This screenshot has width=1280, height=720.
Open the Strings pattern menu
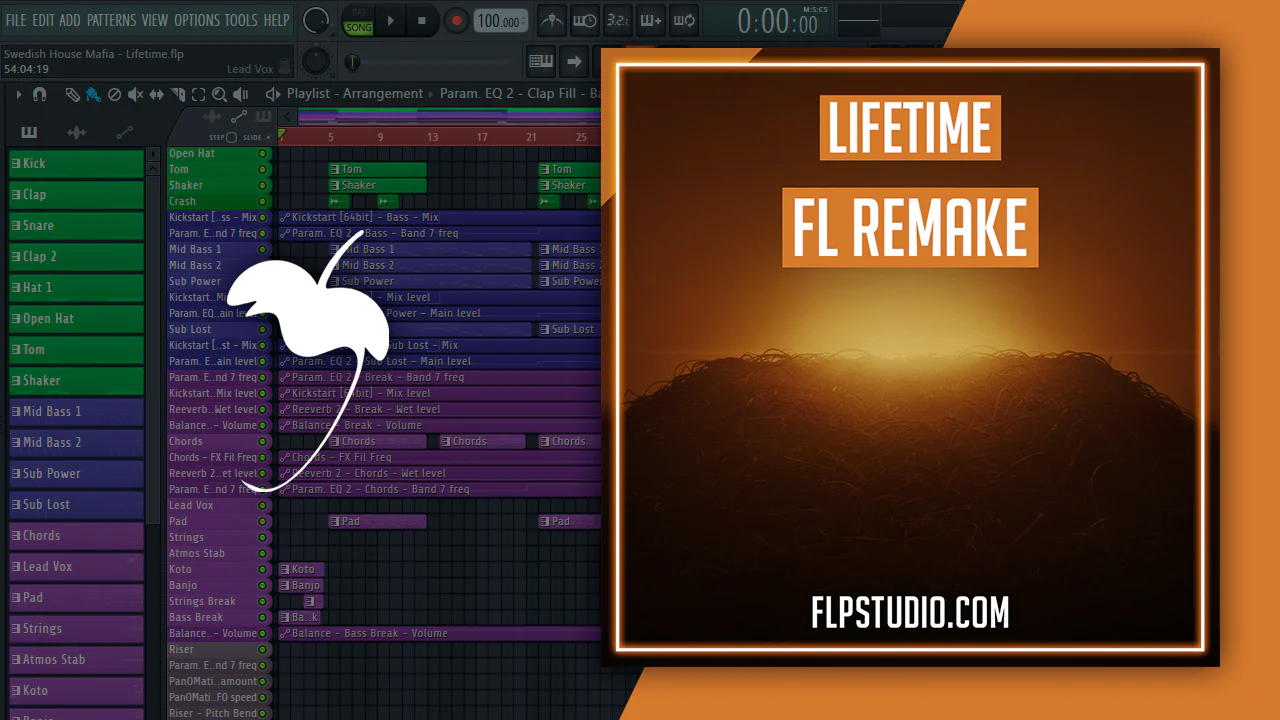[16, 628]
